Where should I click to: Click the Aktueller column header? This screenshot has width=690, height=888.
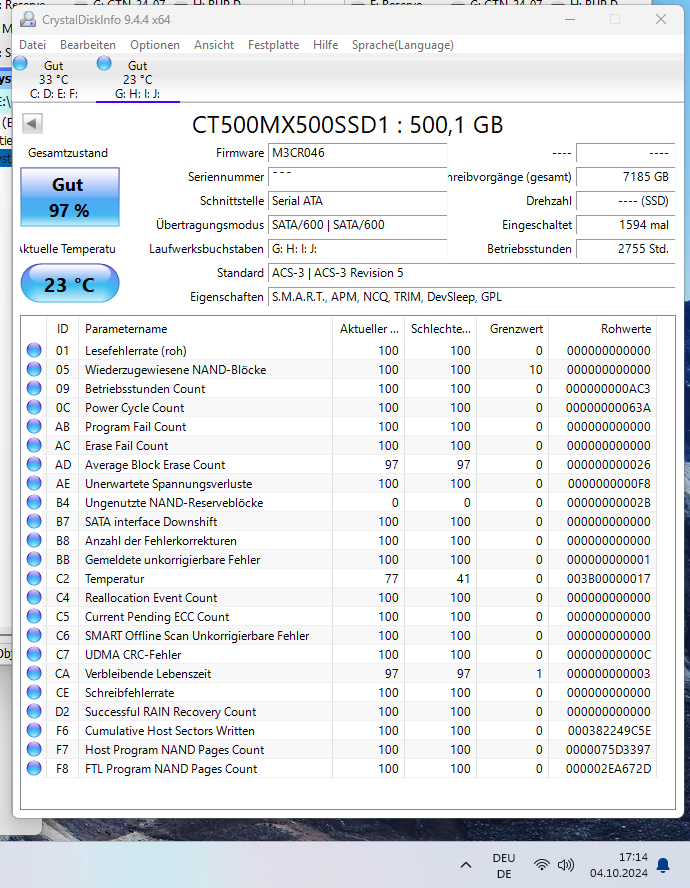click(368, 328)
